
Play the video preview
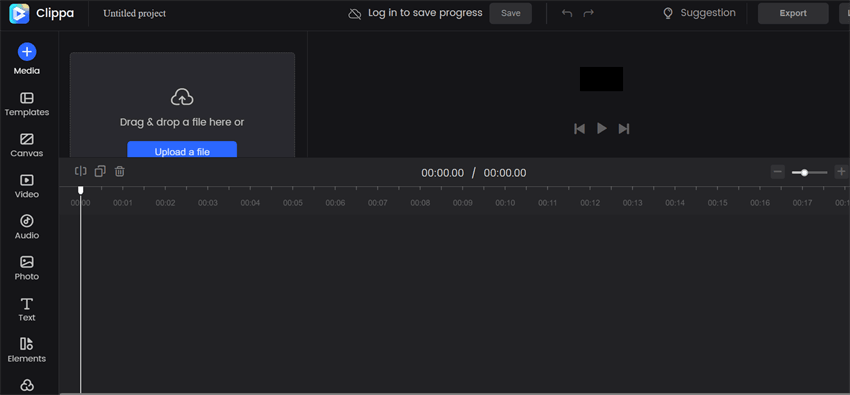602,128
